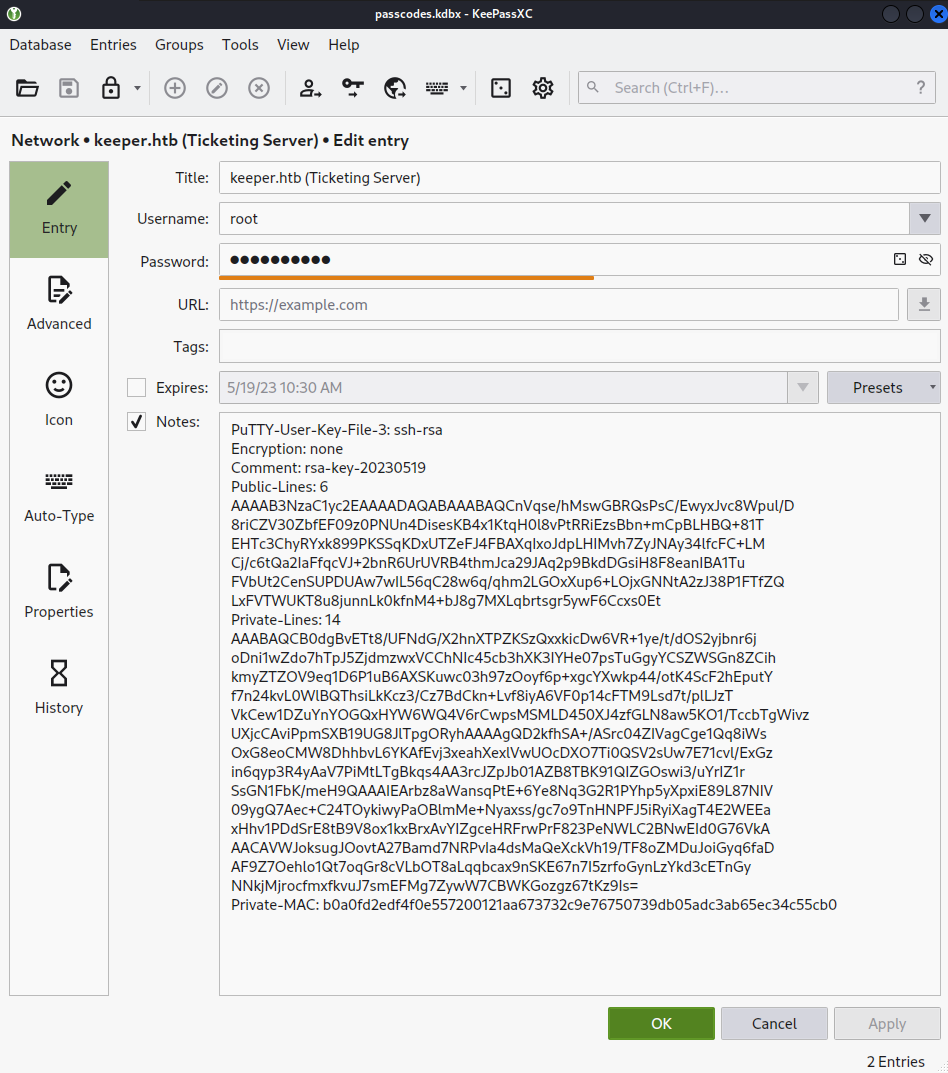This screenshot has height=1073, width=948.
Task: Open the expiry date dropdown arrow
Action: 803,387
